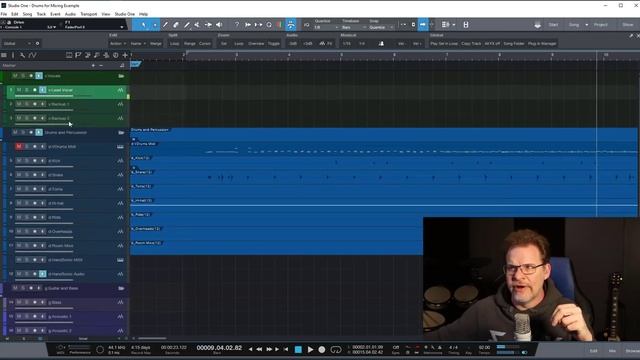Click the Play button in transport
This screenshot has width=640, height=360.
pos(310,349)
